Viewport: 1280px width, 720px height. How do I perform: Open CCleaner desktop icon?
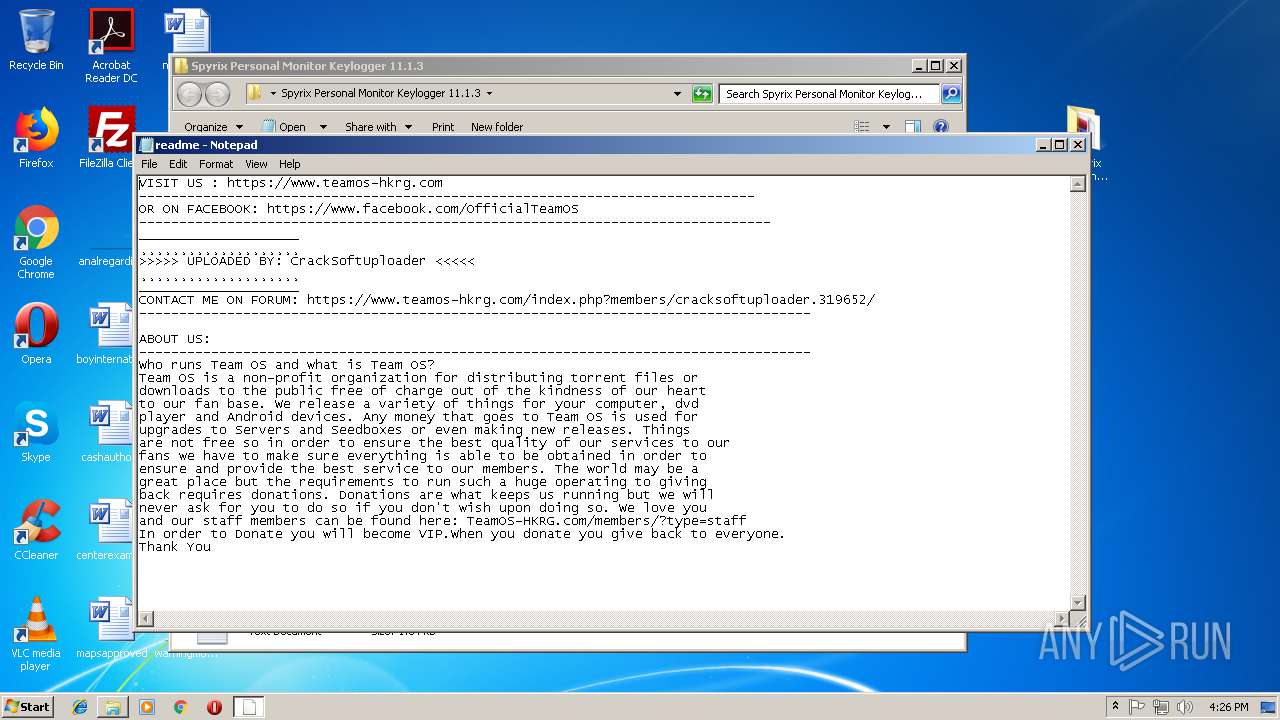[x=36, y=530]
